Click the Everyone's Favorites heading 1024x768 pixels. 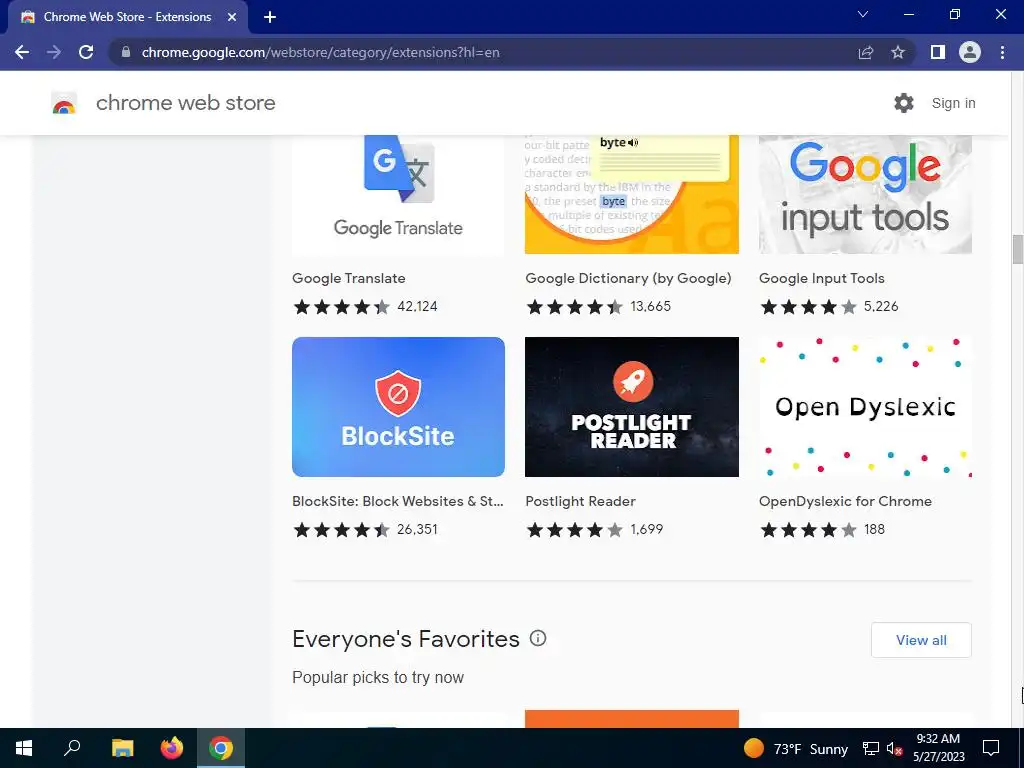click(x=406, y=639)
